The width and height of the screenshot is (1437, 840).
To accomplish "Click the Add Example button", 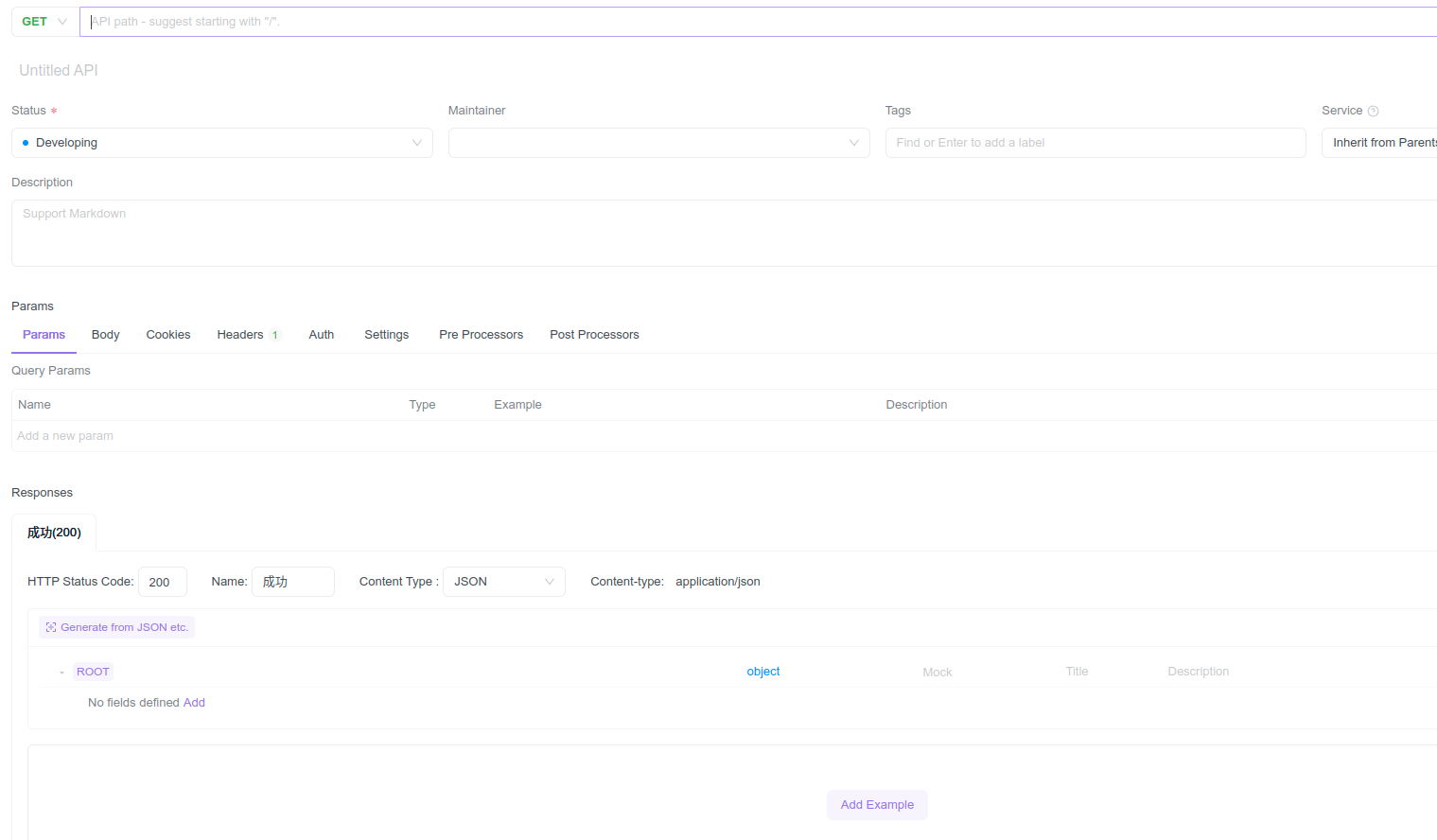I will coord(877,805).
